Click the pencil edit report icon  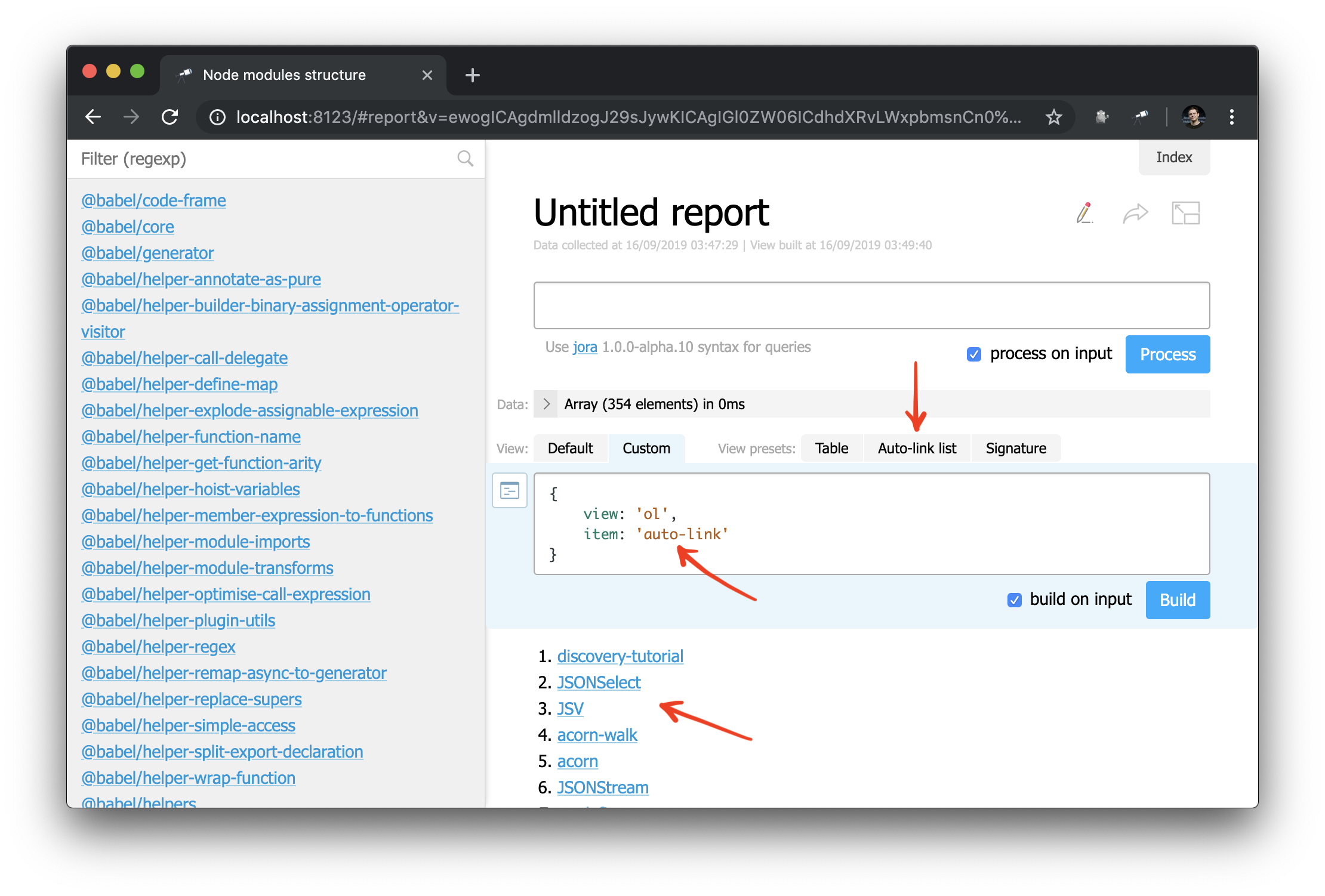pos(1084,214)
